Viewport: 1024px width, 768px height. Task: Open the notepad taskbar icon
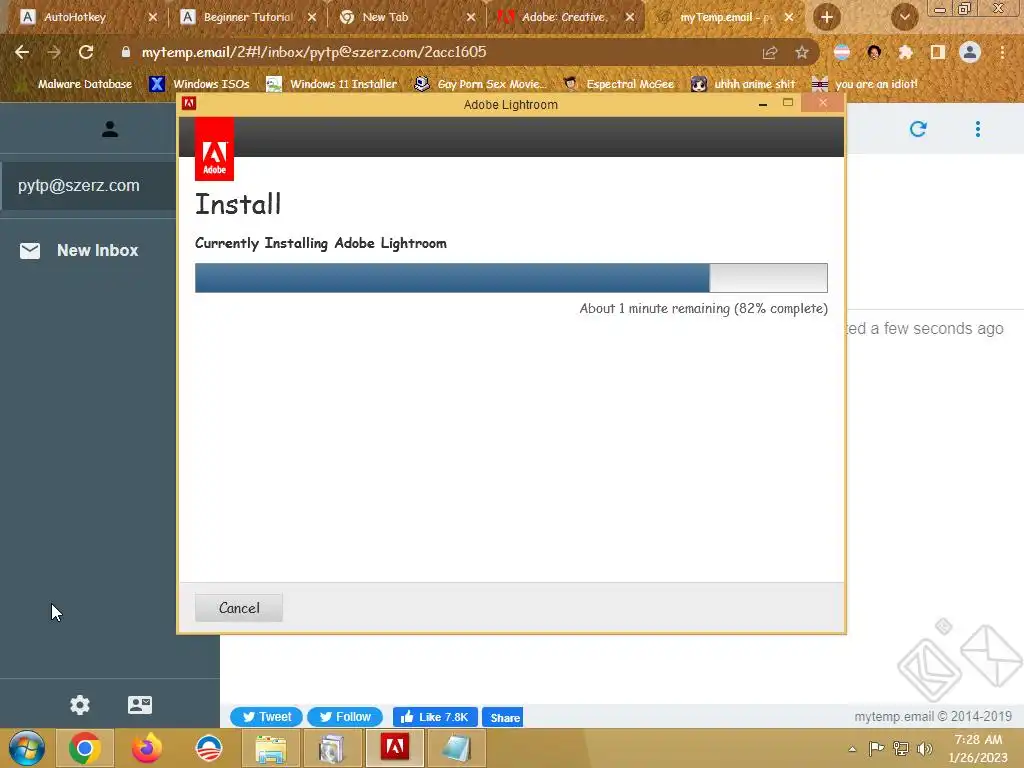(456, 748)
